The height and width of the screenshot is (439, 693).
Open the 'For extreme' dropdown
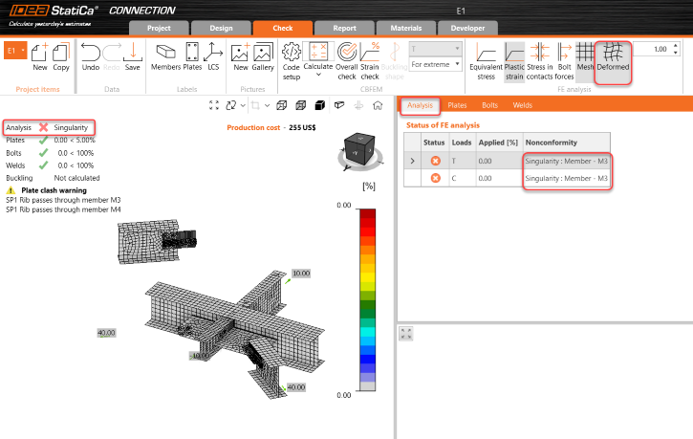(x=435, y=64)
